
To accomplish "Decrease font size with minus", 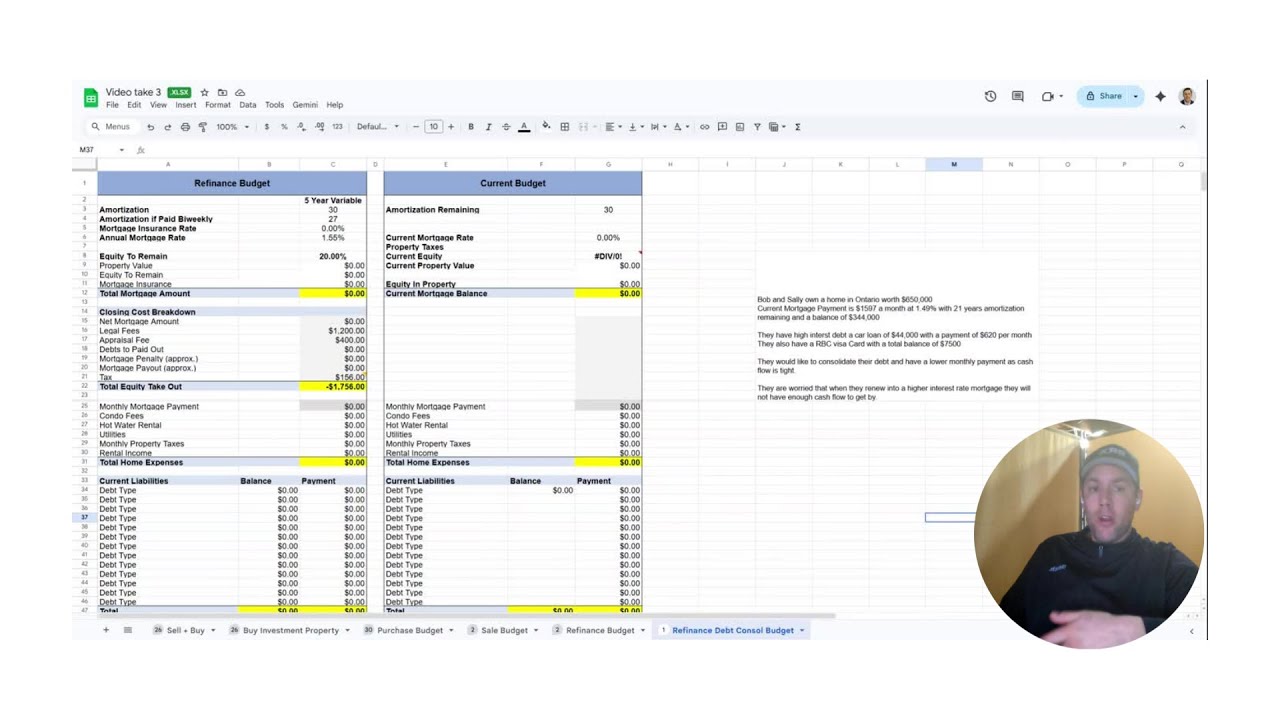I will coord(416,127).
